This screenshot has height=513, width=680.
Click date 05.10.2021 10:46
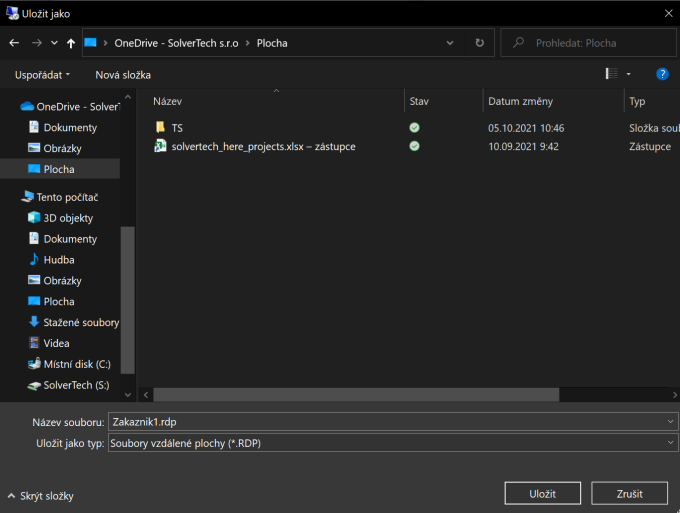pyautogui.click(x=526, y=128)
